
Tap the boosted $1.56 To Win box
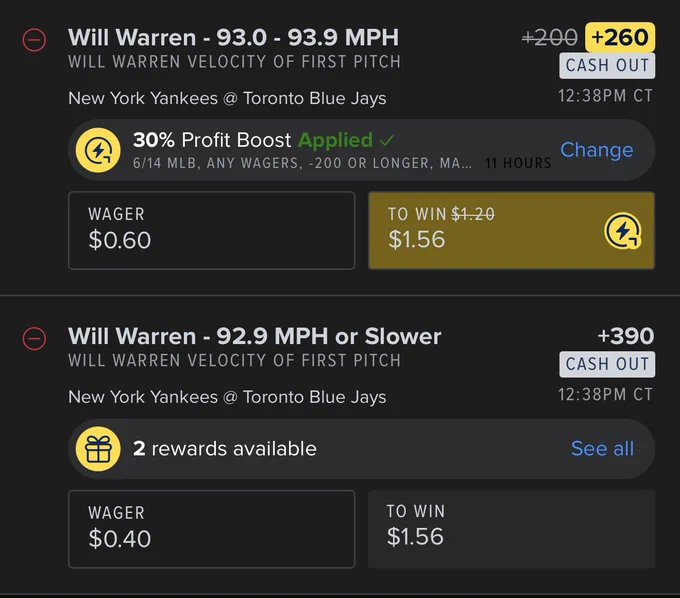511,230
